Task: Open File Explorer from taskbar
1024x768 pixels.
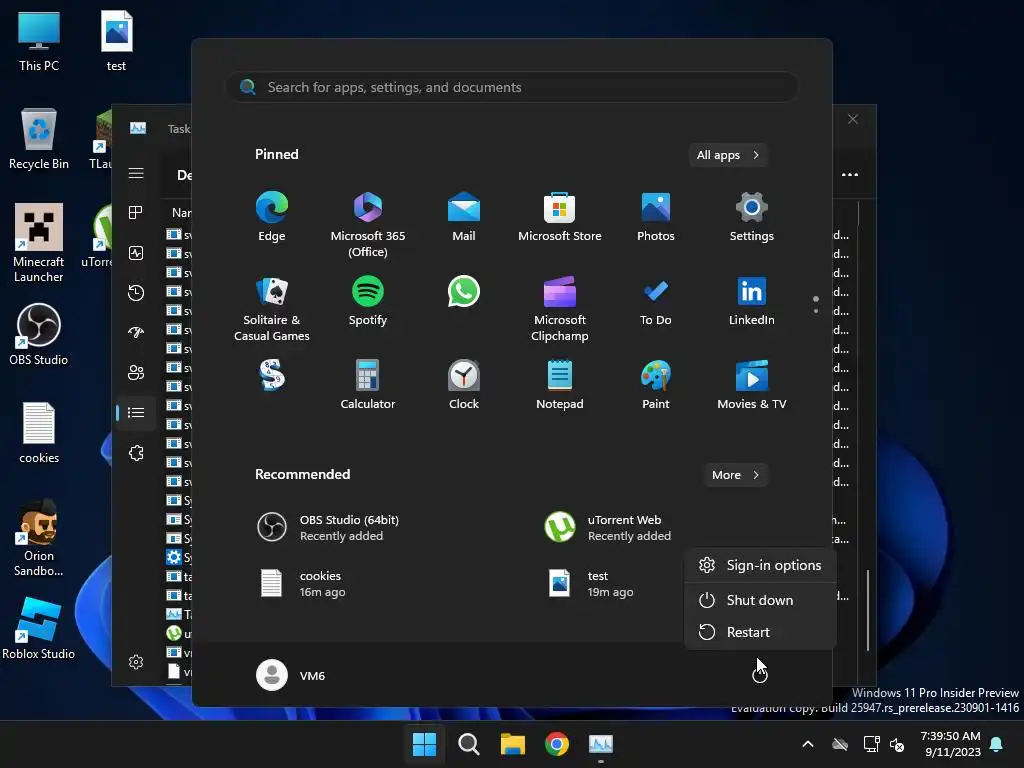Action: pyautogui.click(x=513, y=744)
